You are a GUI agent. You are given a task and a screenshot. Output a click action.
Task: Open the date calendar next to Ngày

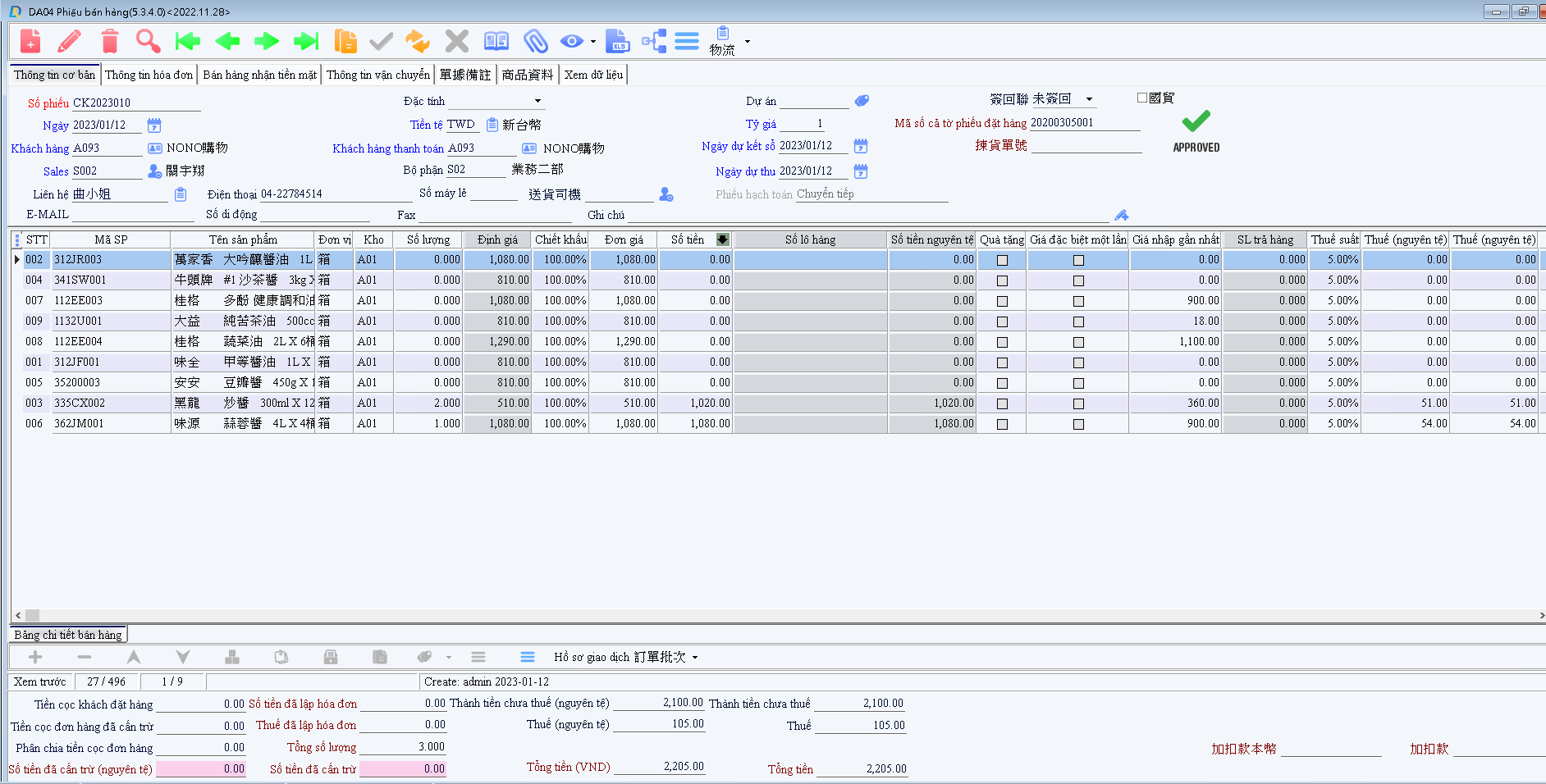pyautogui.click(x=154, y=125)
